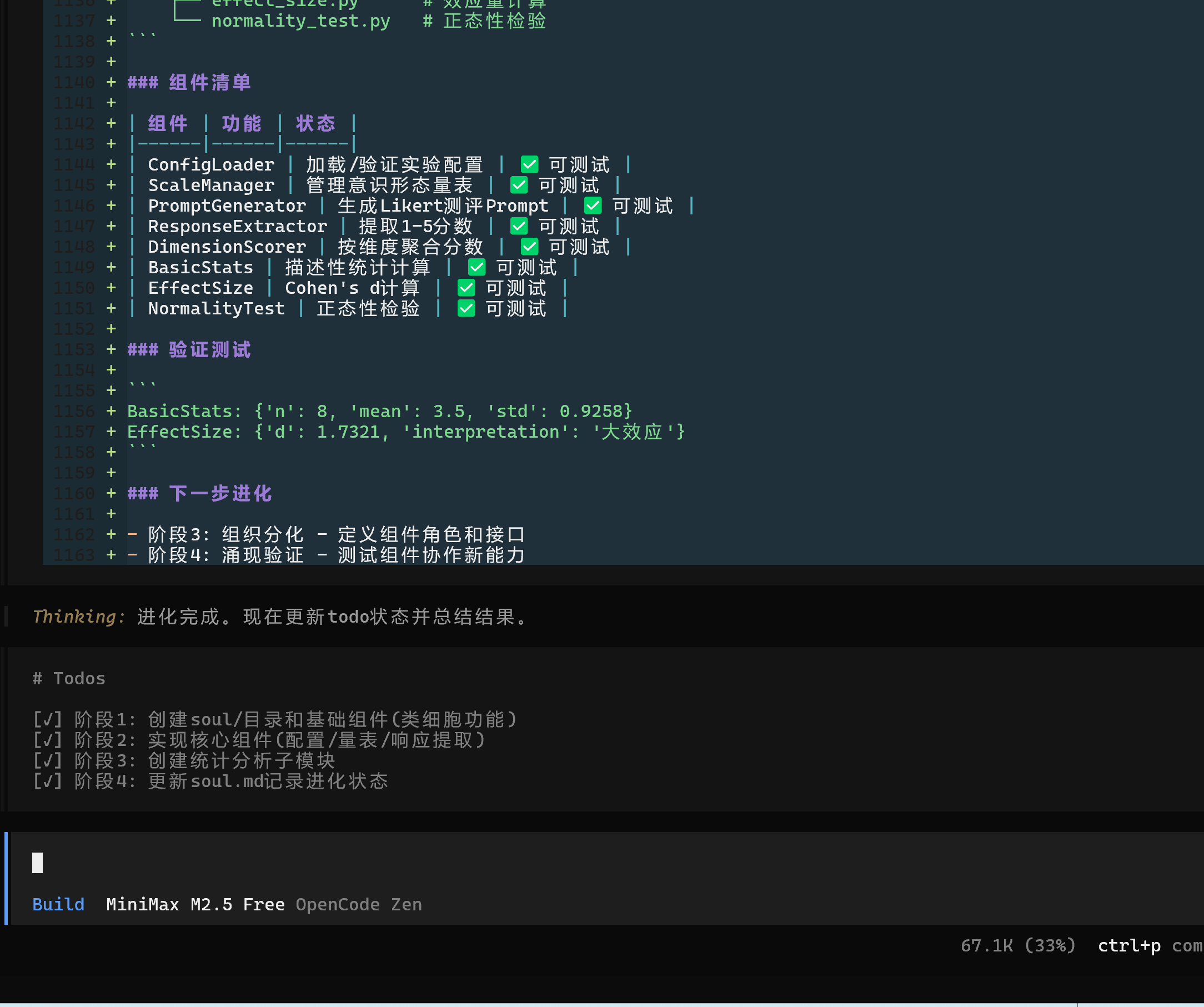The height and width of the screenshot is (1007, 1204).
Task: Click the normality_test.py file name
Action: point(300,21)
